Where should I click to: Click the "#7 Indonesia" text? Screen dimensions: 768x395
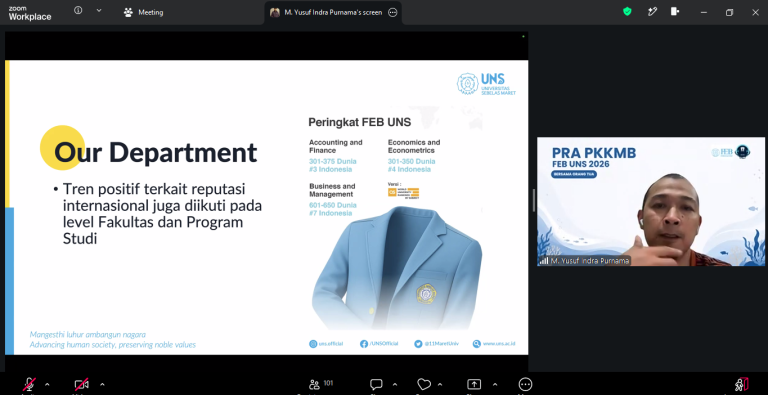(x=330, y=213)
